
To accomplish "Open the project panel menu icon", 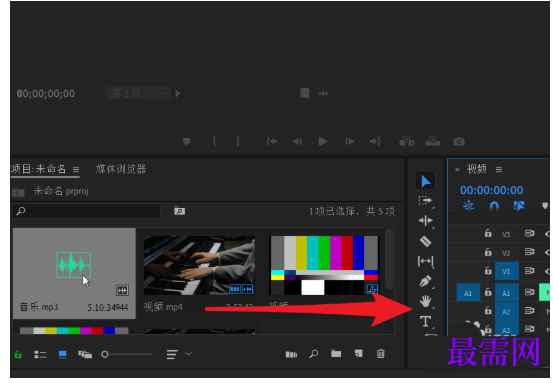I will (76, 169).
